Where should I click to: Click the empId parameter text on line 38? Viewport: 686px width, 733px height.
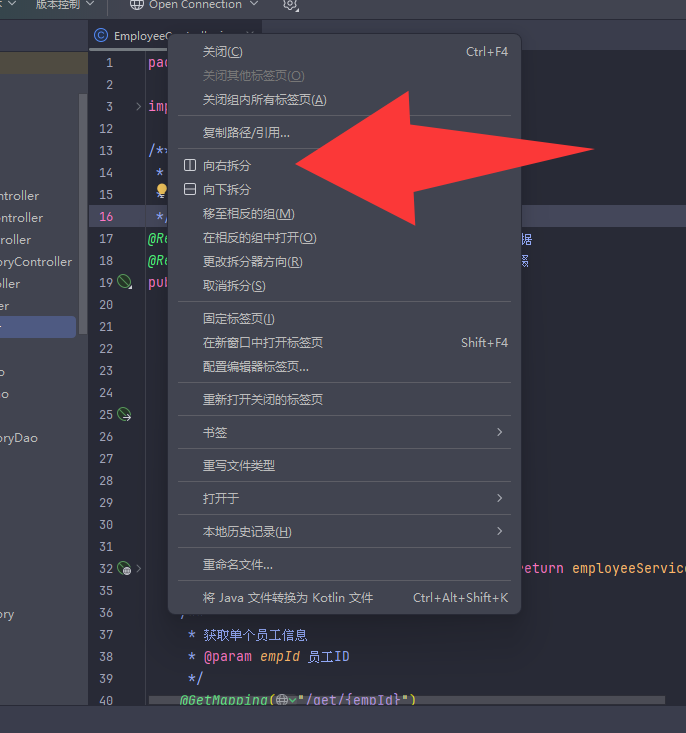(280, 656)
